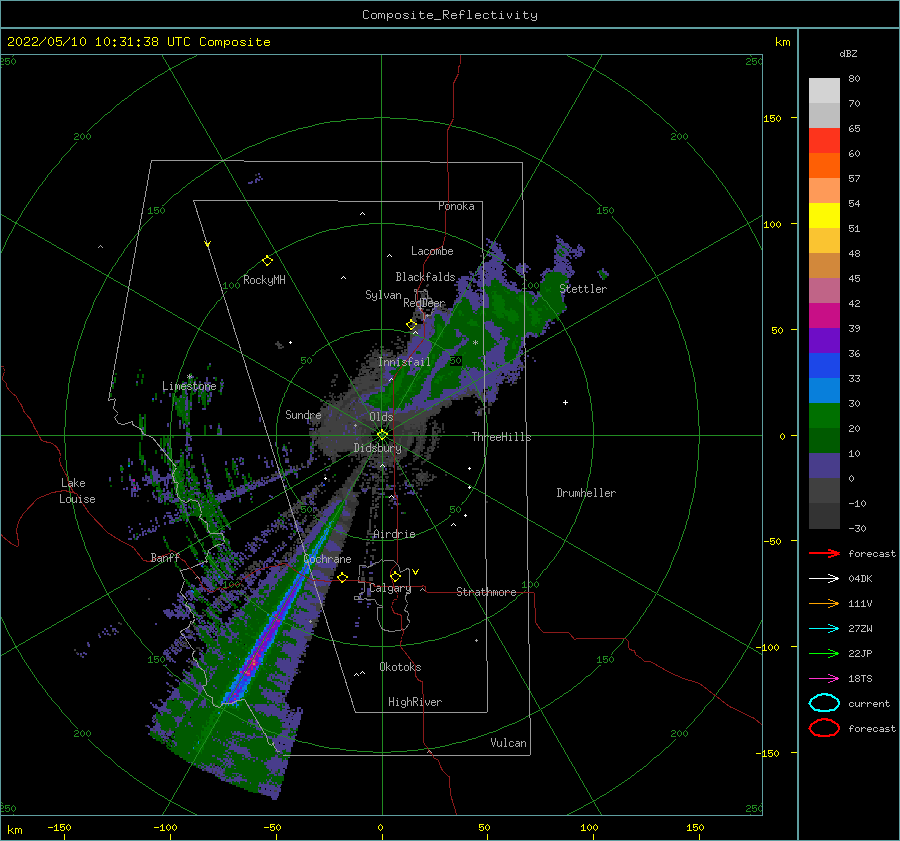Click the Didsbury label

(378, 448)
